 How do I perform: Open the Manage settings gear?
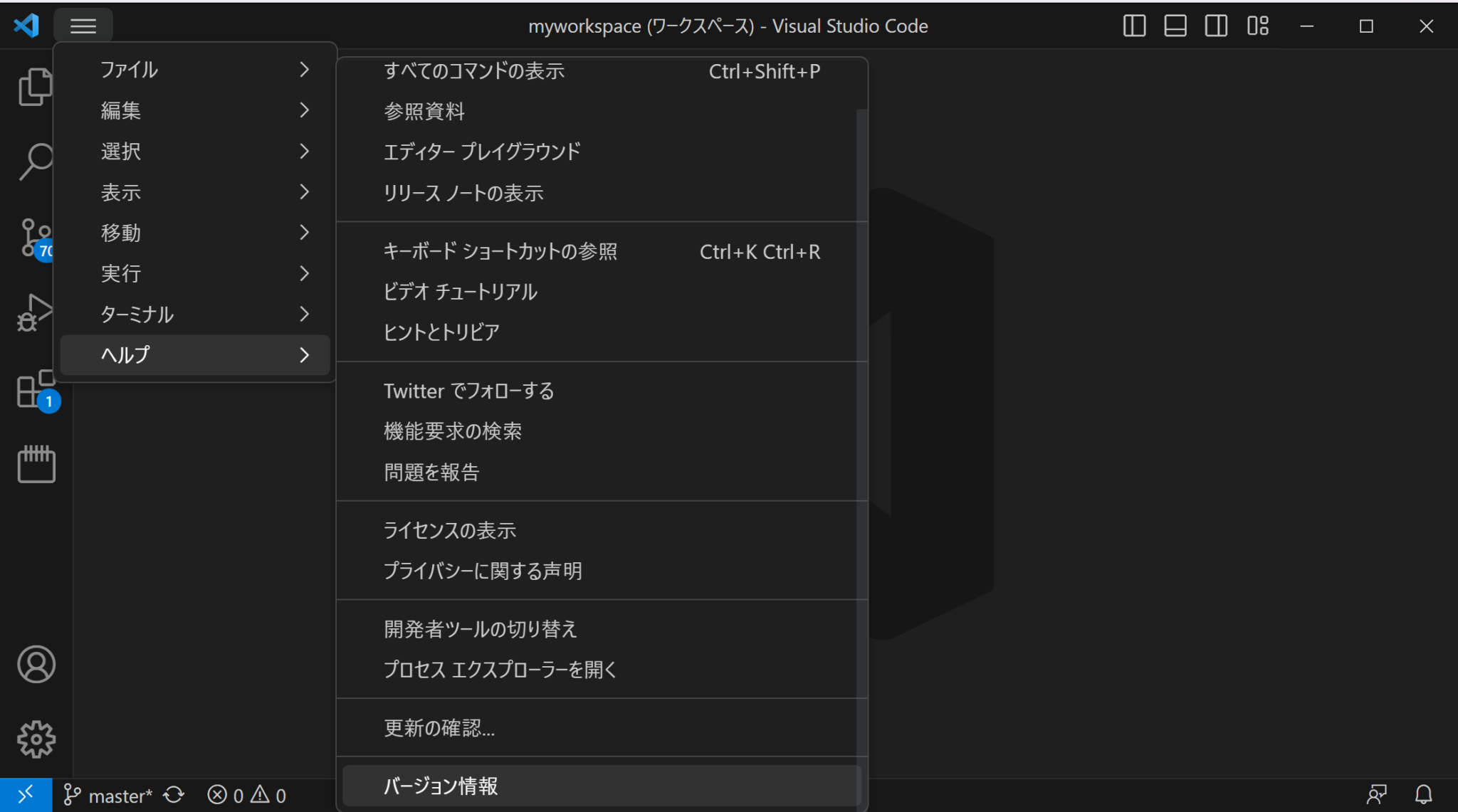pyautogui.click(x=36, y=739)
